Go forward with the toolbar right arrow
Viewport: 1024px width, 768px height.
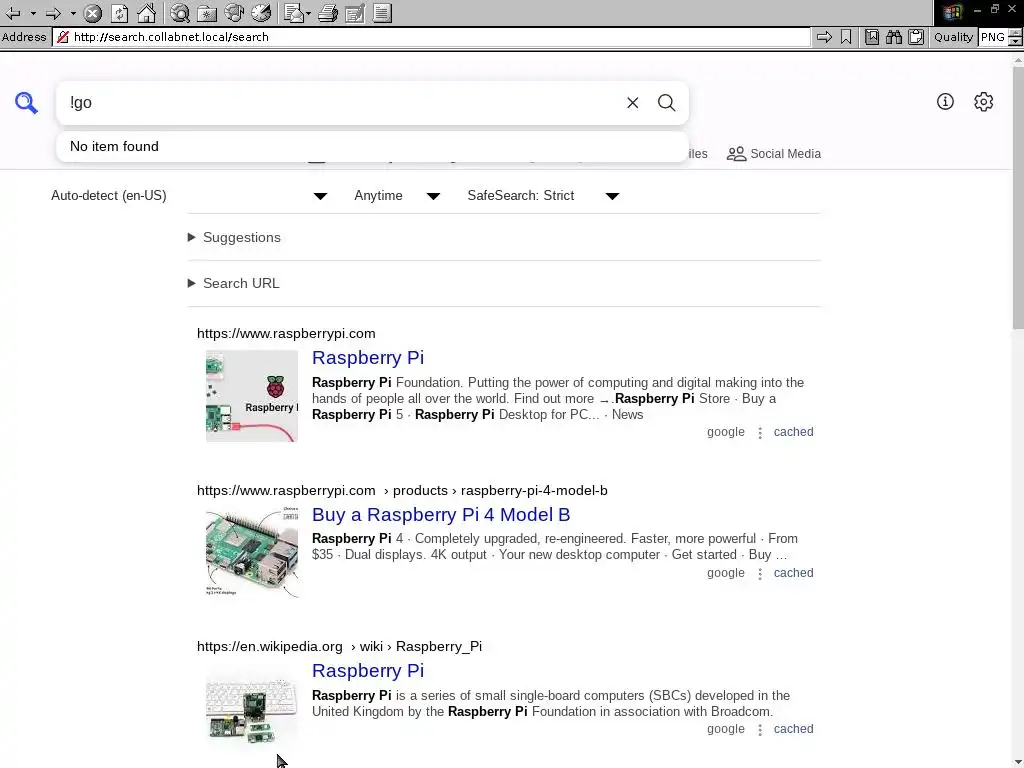click(54, 13)
